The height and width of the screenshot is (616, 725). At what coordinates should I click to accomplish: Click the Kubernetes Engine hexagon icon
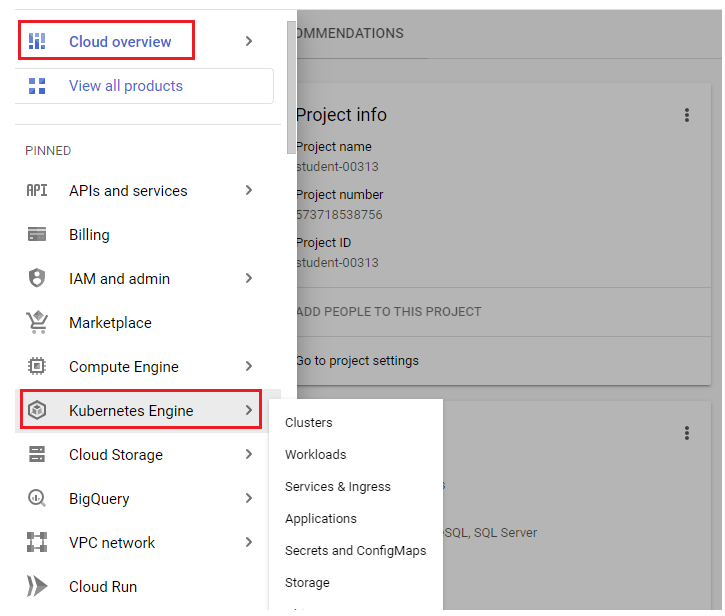click(37, 410)
